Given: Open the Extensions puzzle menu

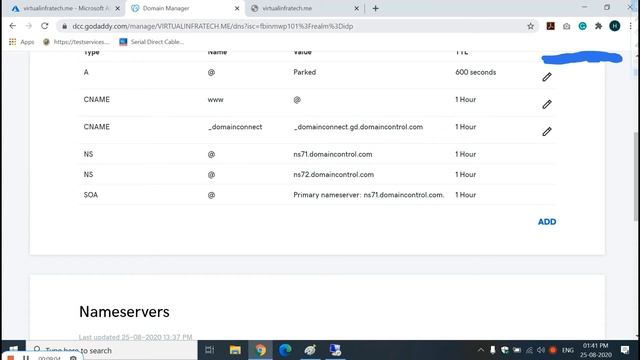Looking at the screenshot, I should click(x=598, y=26).
